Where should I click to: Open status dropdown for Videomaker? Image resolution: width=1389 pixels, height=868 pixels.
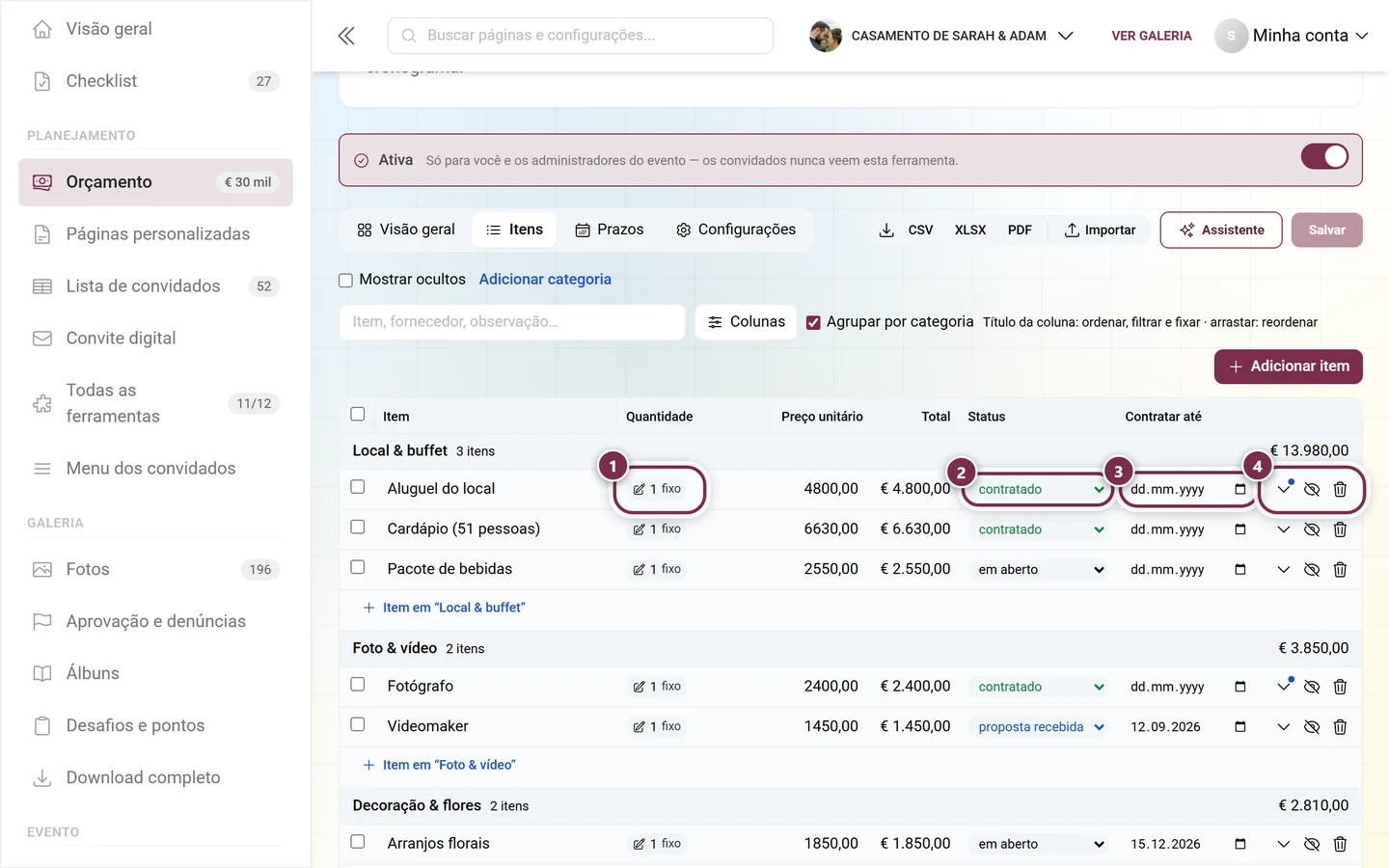click(x=1039, y=727)
